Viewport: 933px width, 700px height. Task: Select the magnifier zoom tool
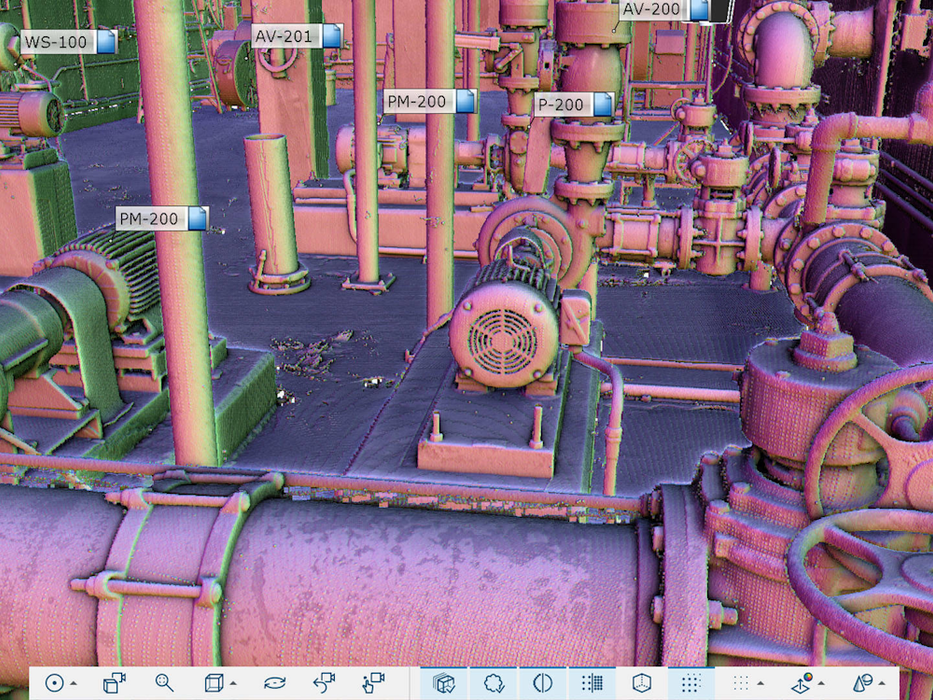tap(165, 683)
